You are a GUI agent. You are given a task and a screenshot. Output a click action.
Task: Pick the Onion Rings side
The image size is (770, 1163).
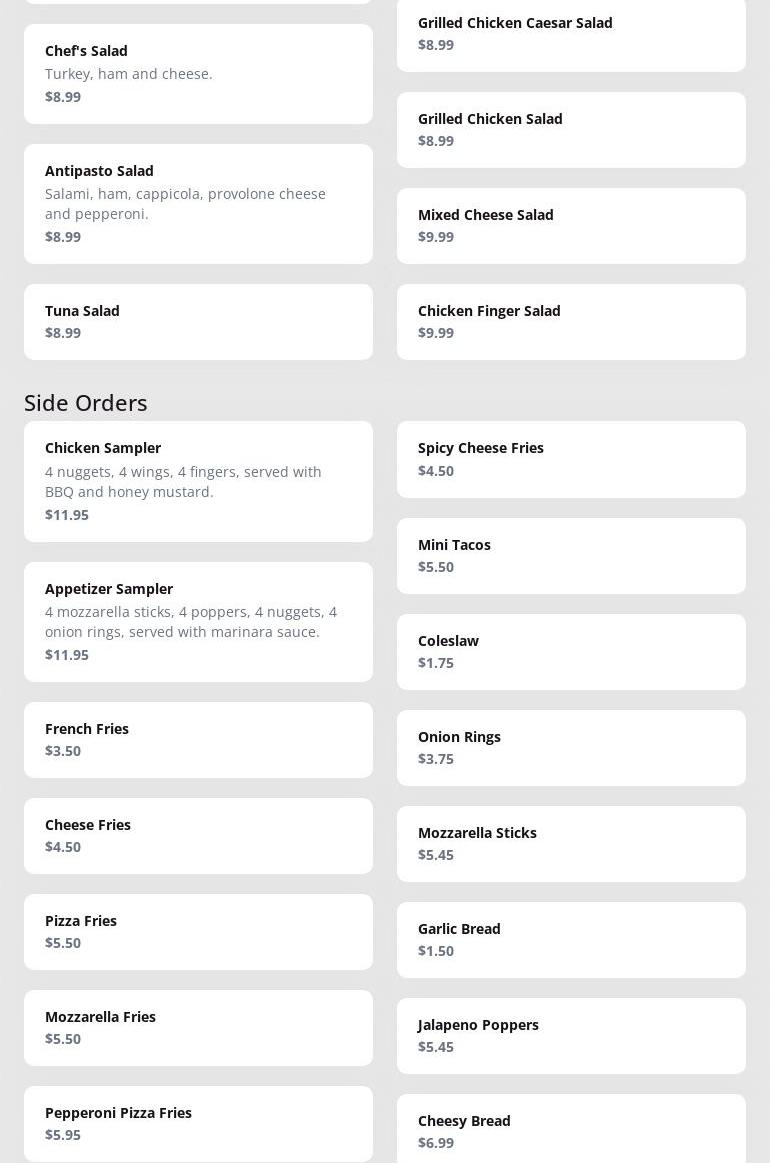click(x=571, y=748)
